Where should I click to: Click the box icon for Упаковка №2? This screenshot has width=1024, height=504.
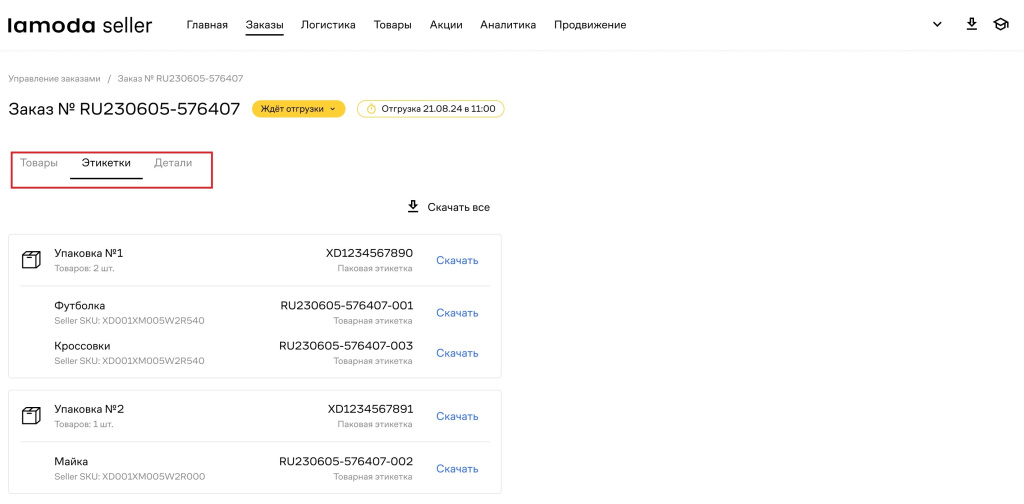coord(31,416)
